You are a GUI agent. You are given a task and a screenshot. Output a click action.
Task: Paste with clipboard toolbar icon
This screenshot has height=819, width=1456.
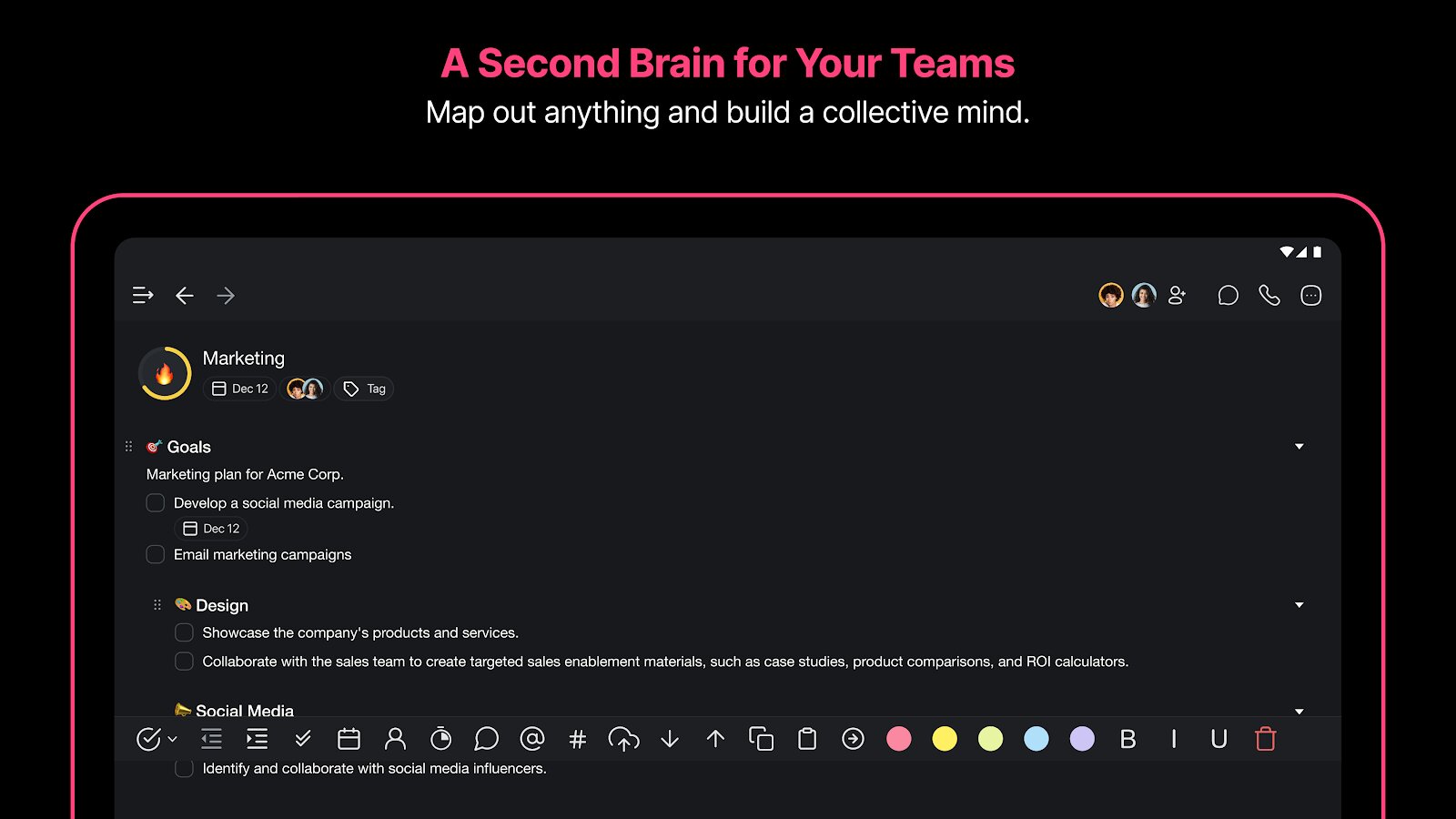click(807, 739)
